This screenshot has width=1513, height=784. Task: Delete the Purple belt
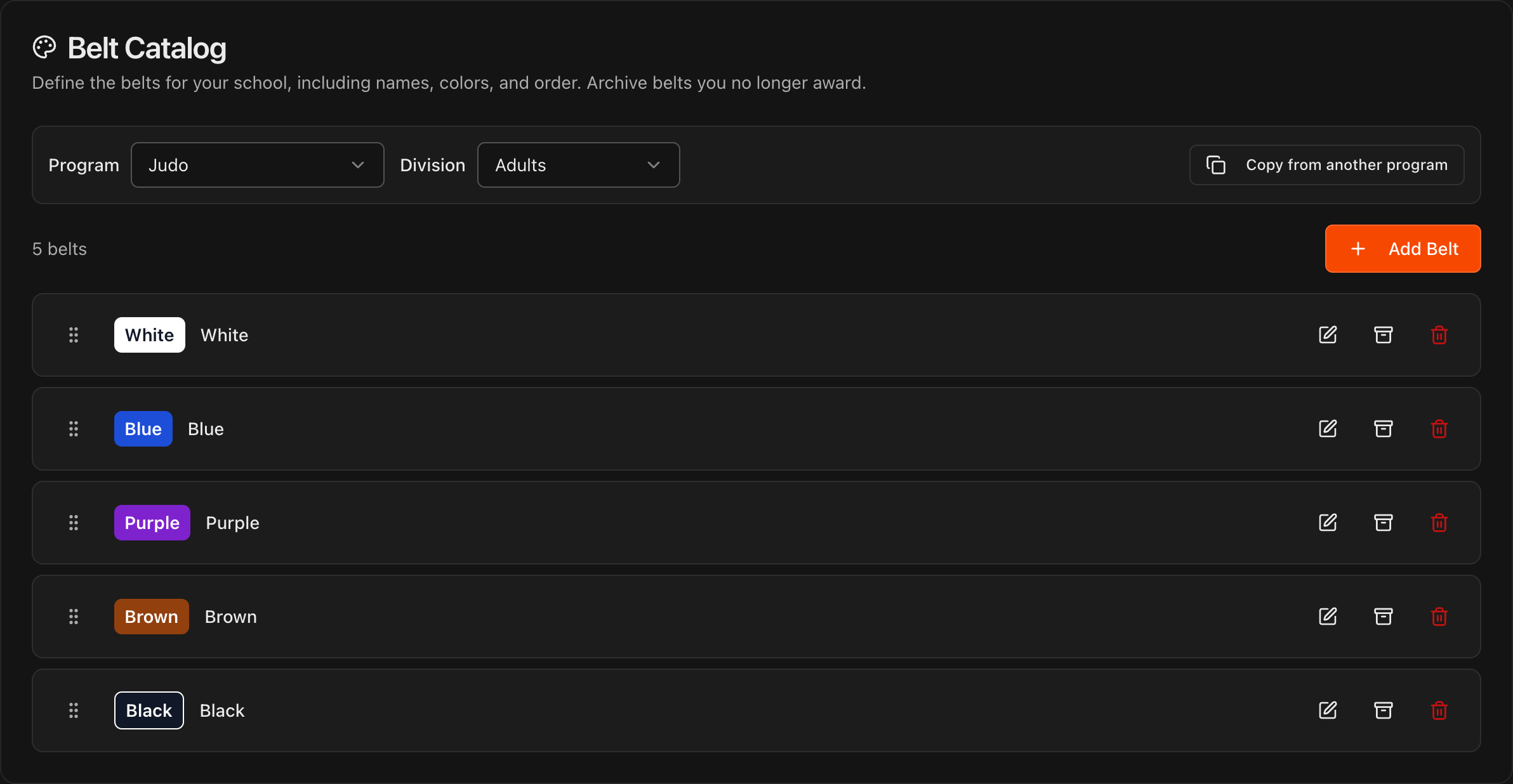click(x=1439, y=523)
